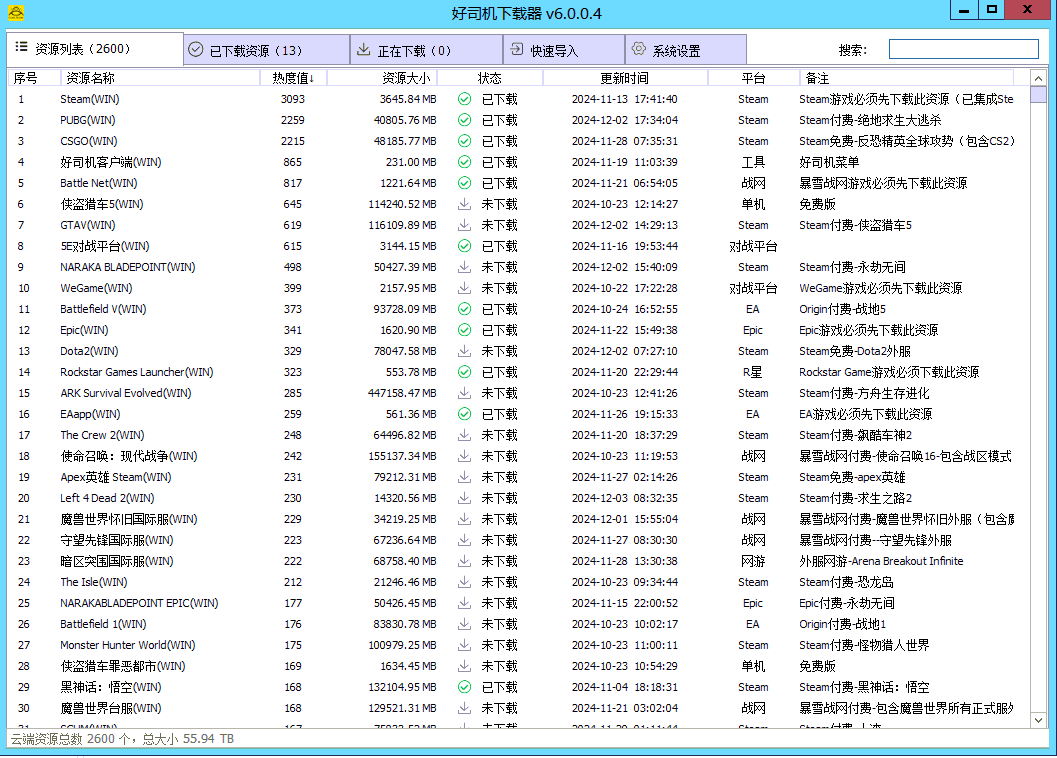Click the download icon for Left 4 Dead 2(WIN)
The width and height of the screenshot is (1057, 758).
[x=464, y=498]
